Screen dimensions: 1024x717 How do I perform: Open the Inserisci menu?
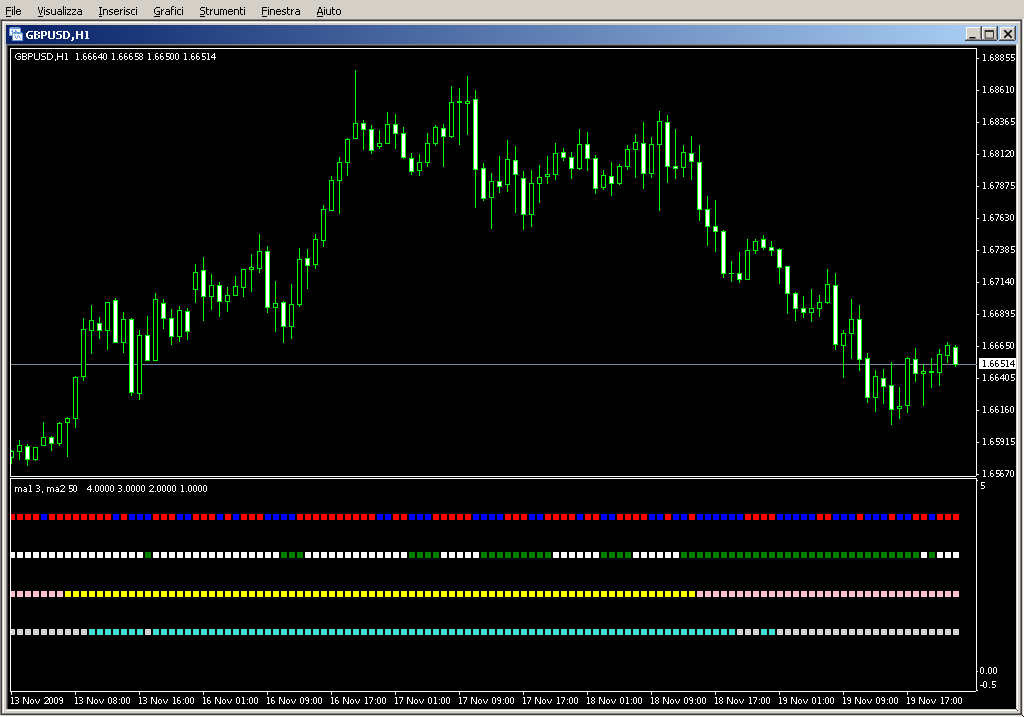[x=118, y=11]
